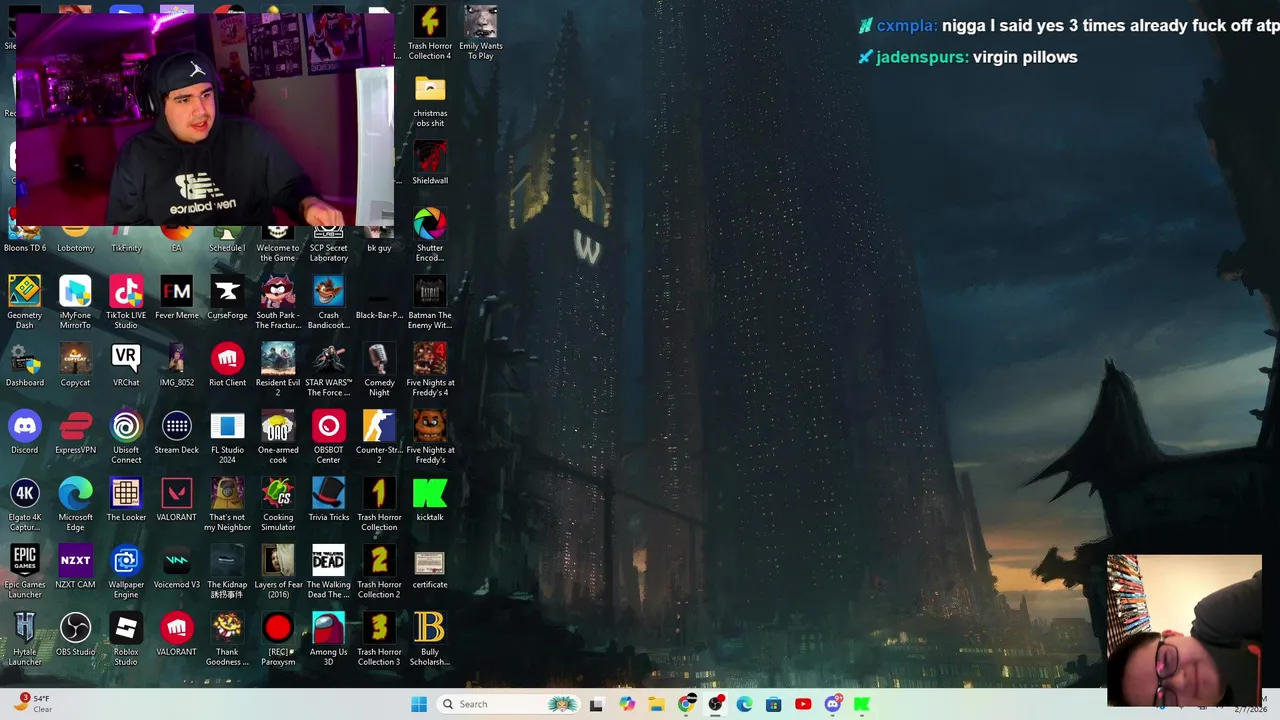The width and height of the screenshot is (1280, 720).
Task: Open the weather widget showing 54°F
Action: click(x=33, y=703)
